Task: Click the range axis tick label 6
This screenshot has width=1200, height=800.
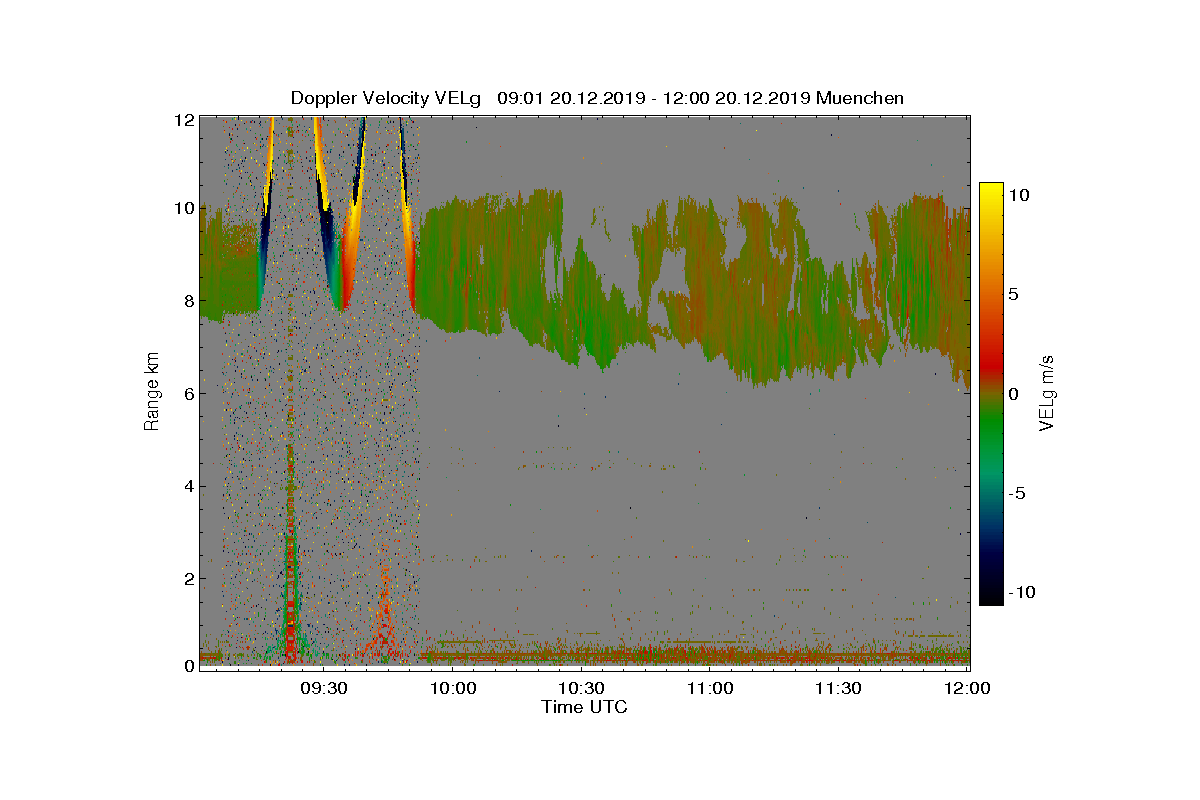Action: click(x=187, y=393)
